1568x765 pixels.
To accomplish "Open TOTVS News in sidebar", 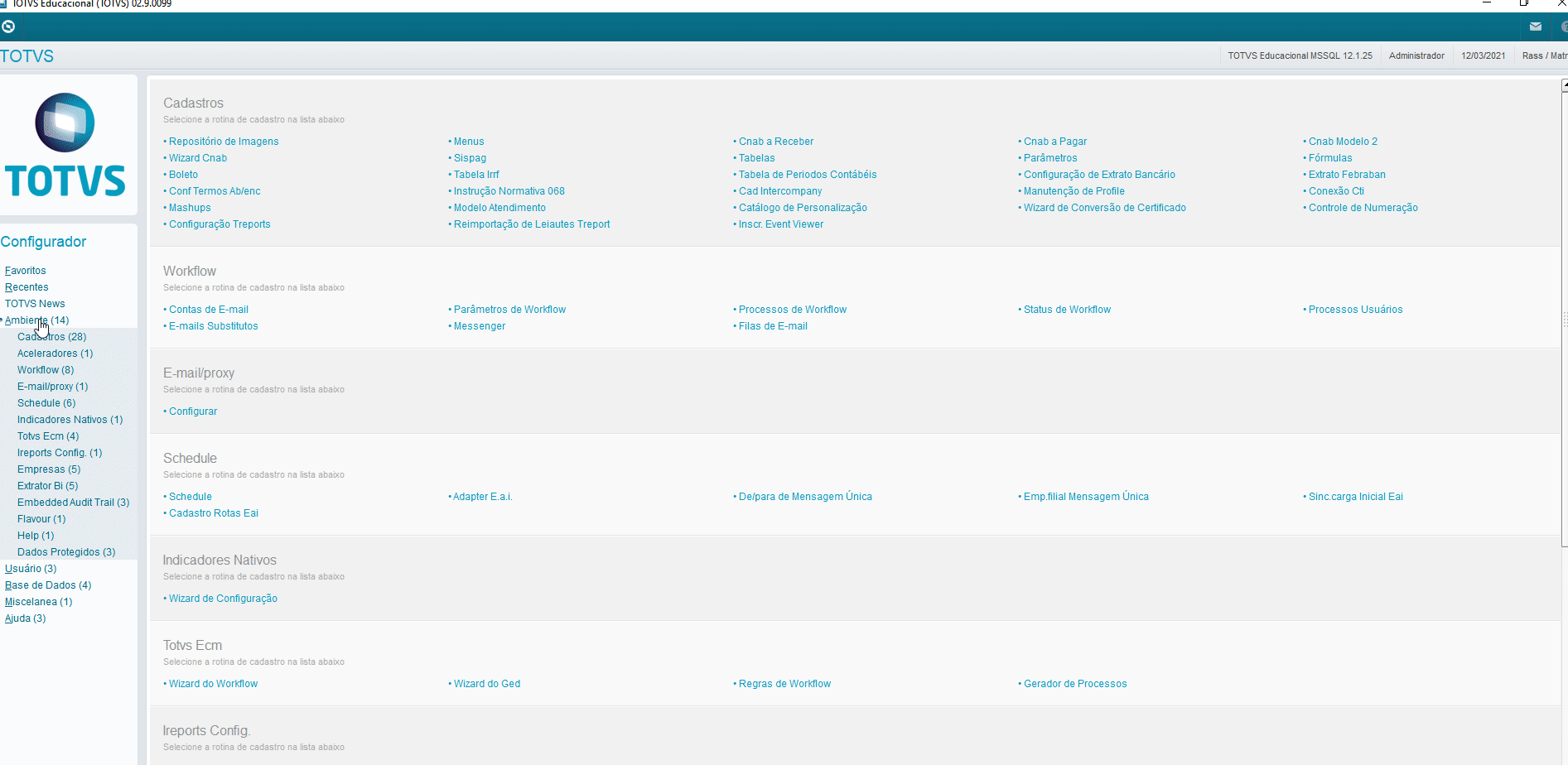I will (35, 304).
